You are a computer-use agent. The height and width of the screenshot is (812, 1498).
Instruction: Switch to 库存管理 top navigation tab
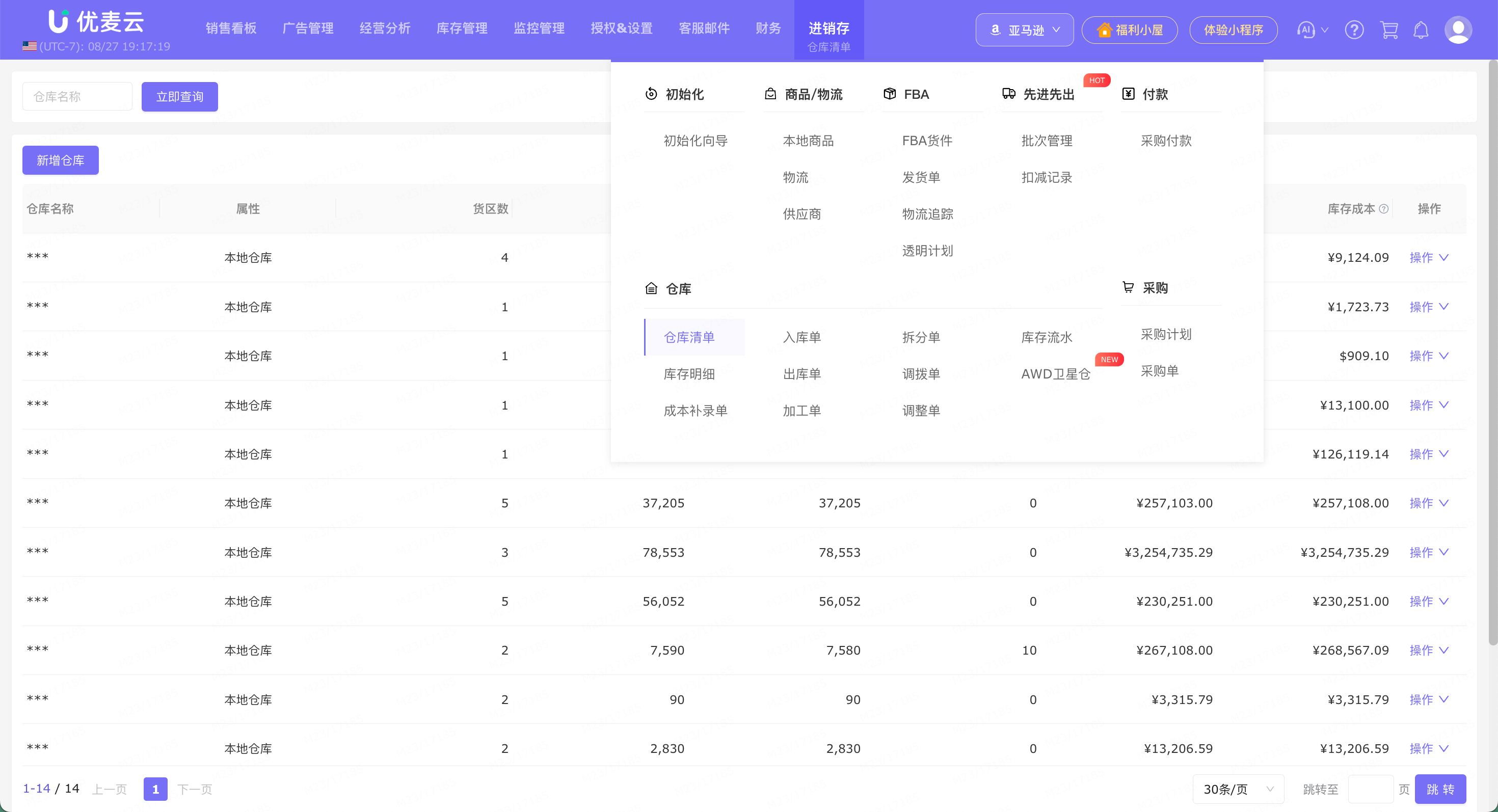(462, 29)
